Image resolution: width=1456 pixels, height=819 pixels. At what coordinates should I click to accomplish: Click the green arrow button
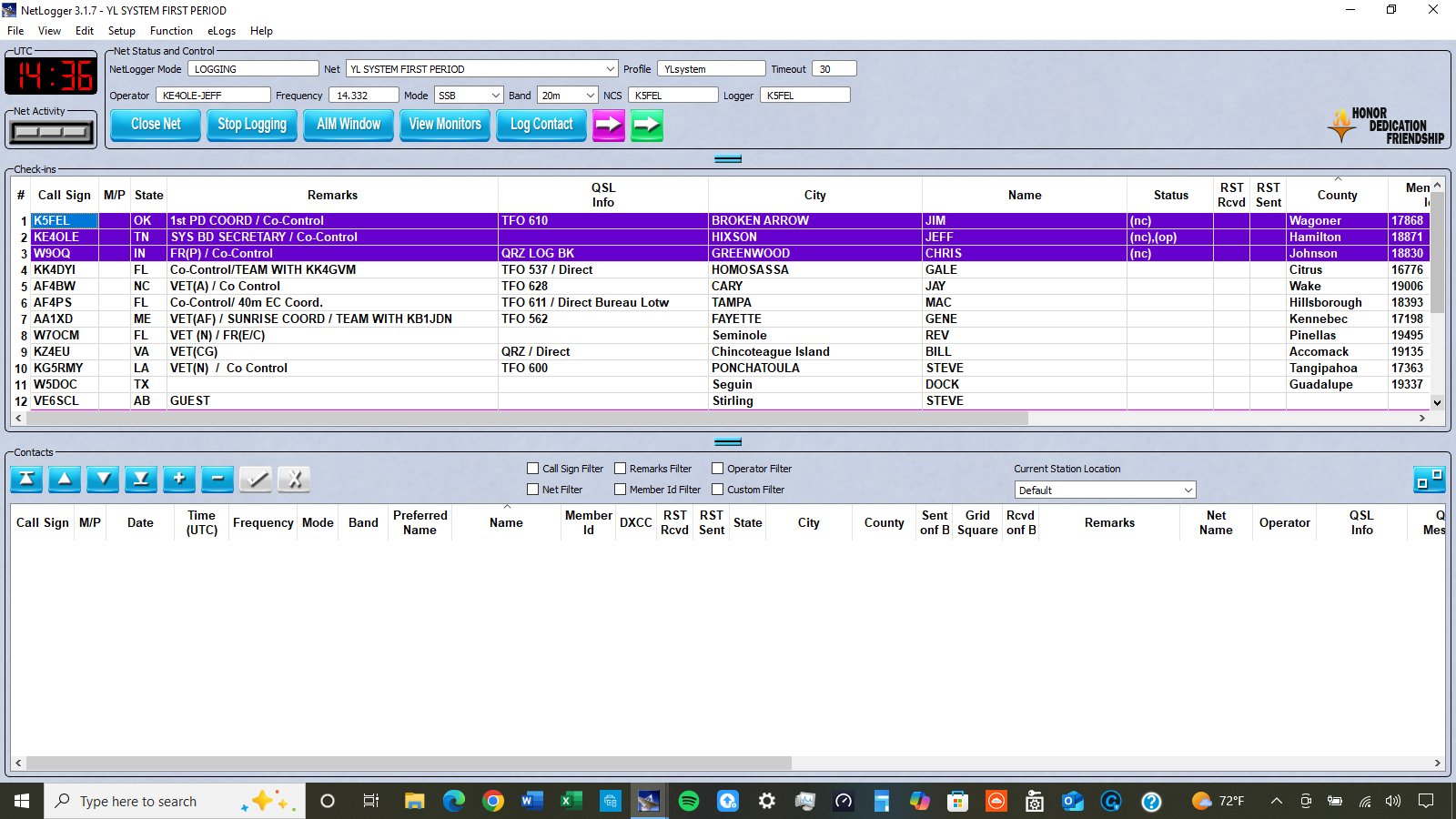coord(647,125)
